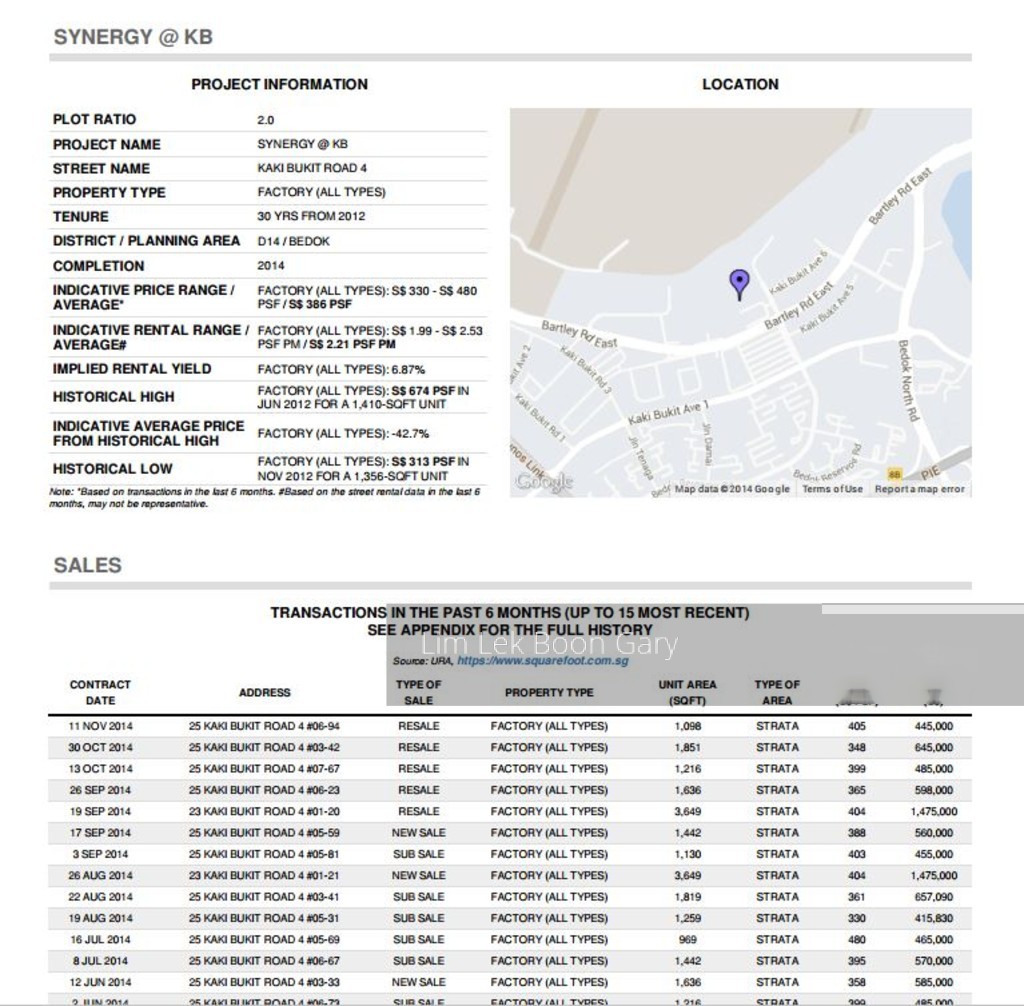Select address 23 KAKI BUKIT ROAD 4 #01-20

[264, 811]
